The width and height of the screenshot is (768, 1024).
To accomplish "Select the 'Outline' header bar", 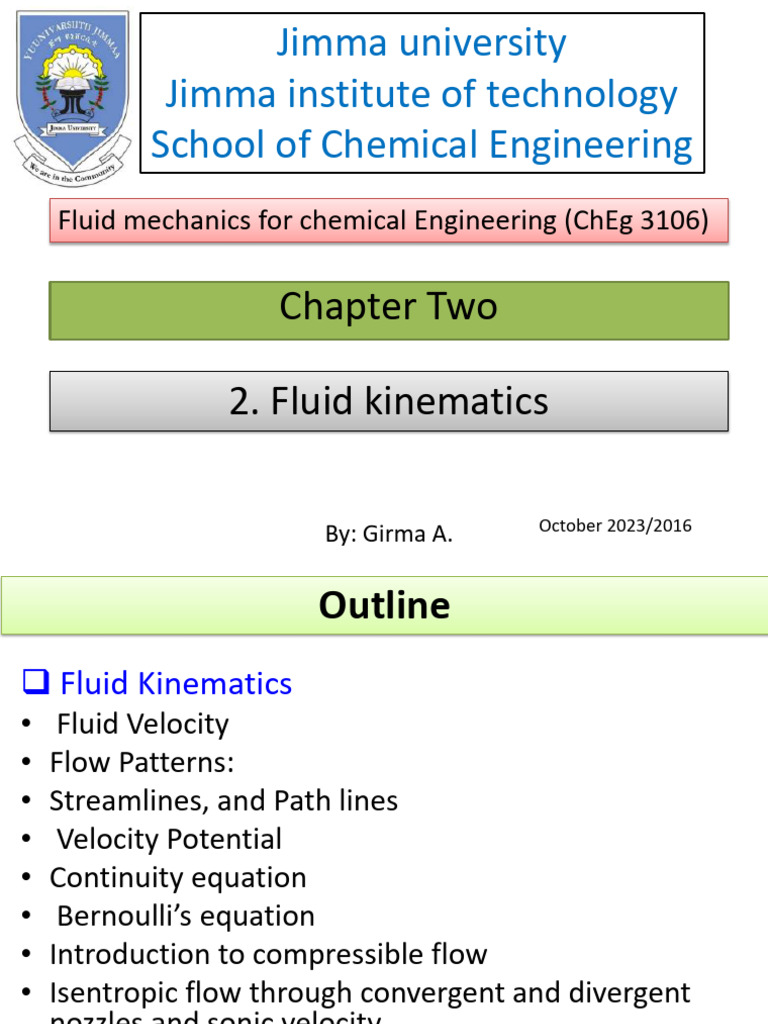I will (x=384, y=605).
